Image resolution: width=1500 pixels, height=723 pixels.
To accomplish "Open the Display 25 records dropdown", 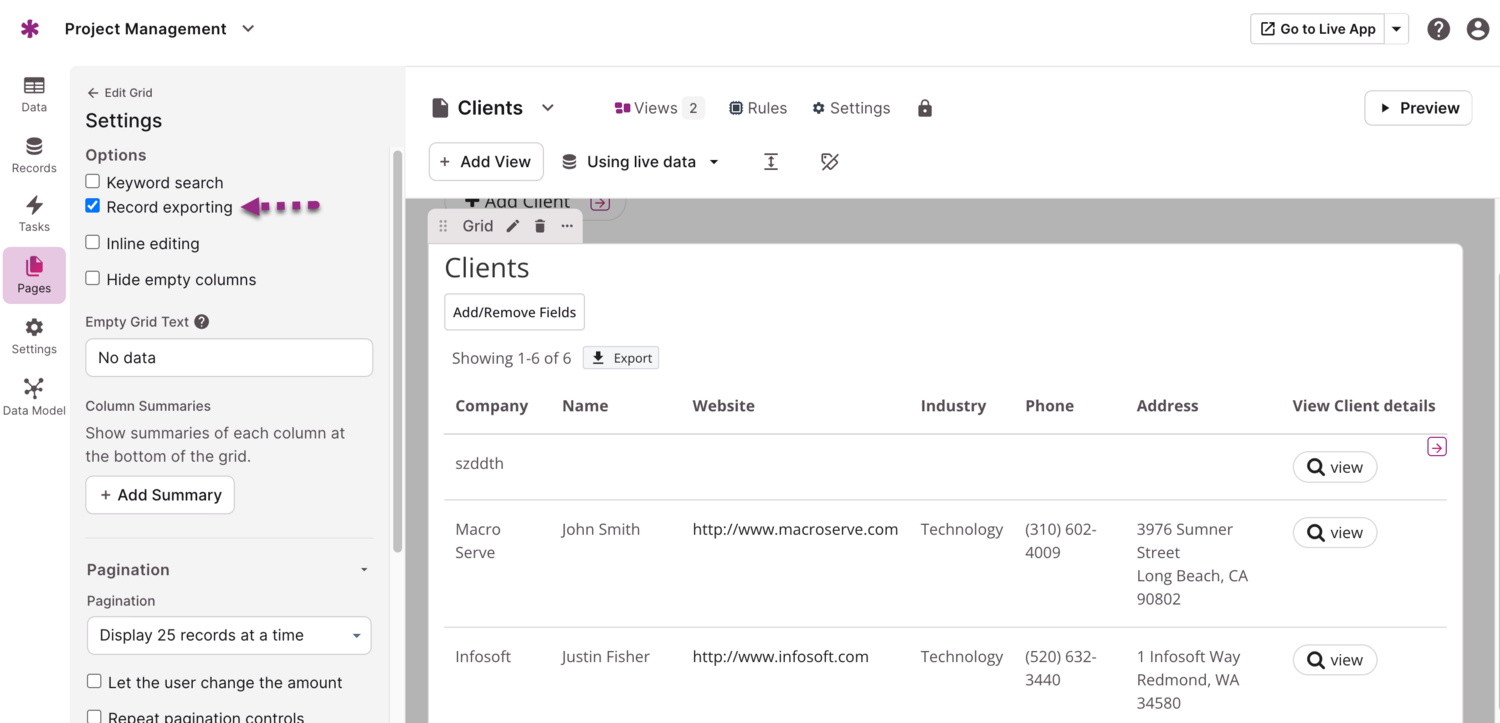I will tap(229, 636).
